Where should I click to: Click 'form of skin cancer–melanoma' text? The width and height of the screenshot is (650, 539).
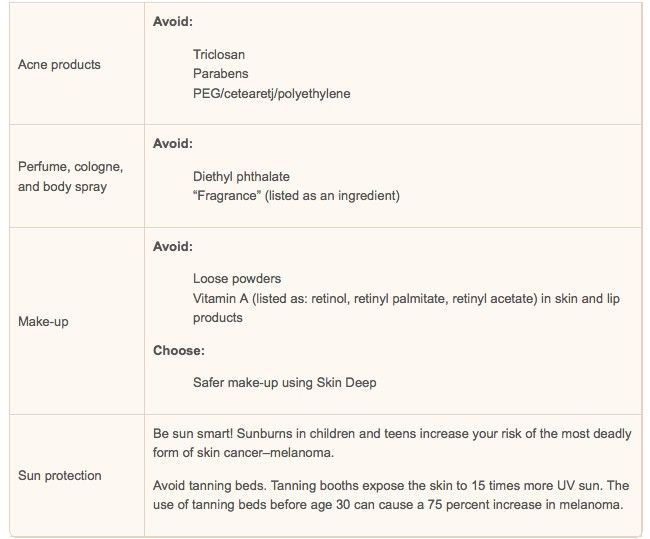(x=243, y=452)
